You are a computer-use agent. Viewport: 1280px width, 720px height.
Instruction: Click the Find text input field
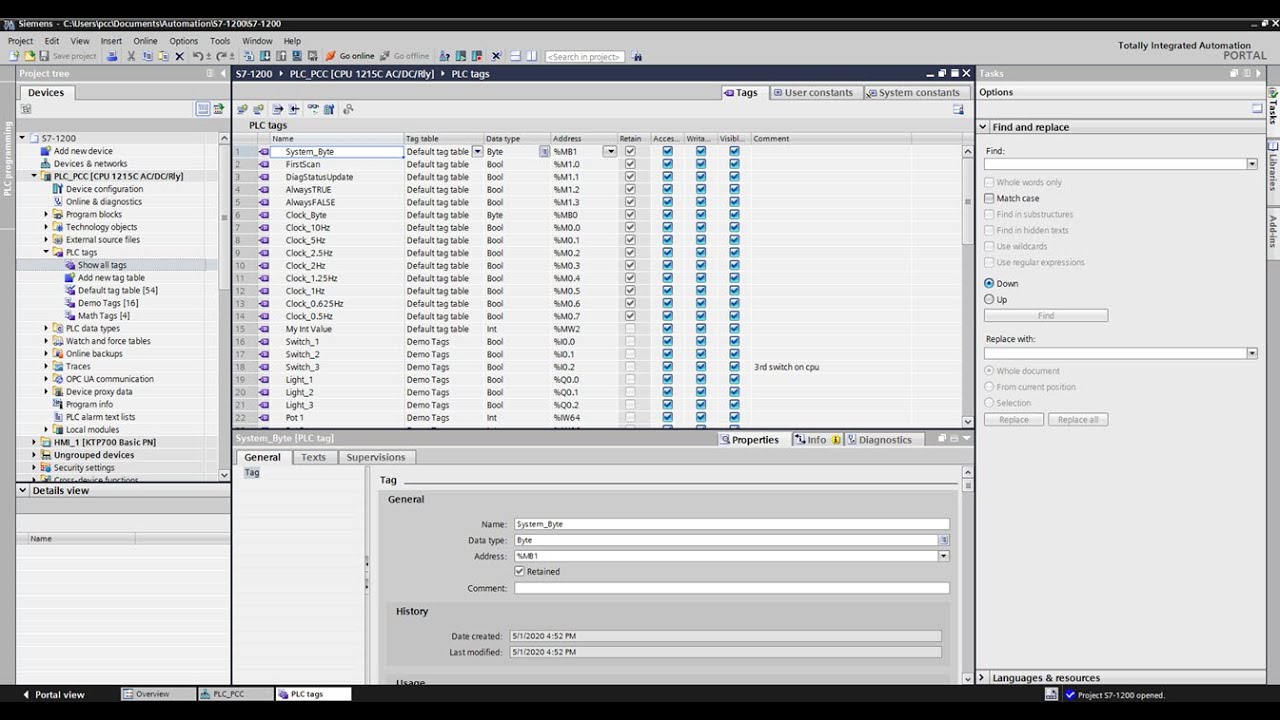point(1115,164)
